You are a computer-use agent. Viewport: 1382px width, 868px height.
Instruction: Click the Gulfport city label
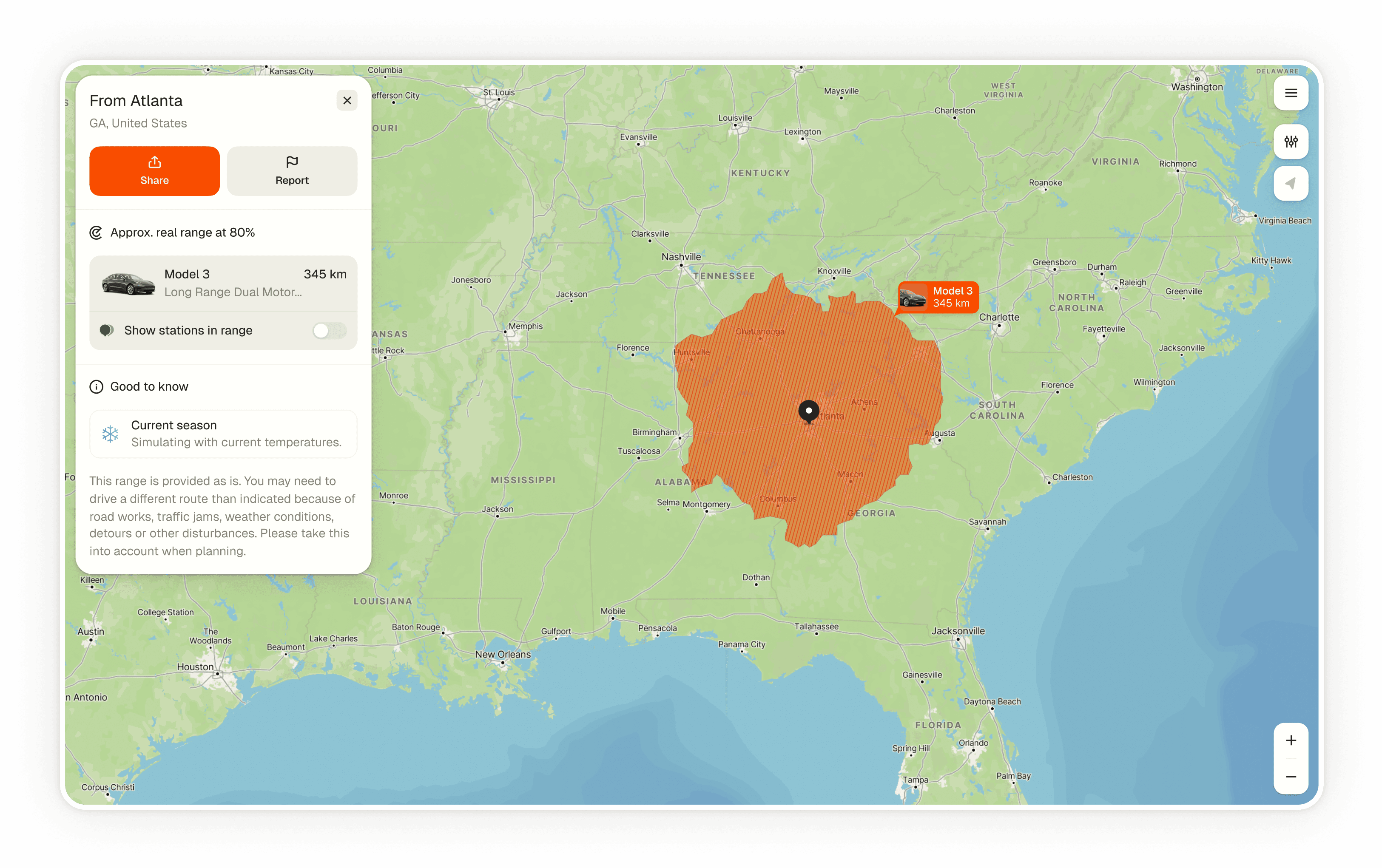(x=555, y=632)
